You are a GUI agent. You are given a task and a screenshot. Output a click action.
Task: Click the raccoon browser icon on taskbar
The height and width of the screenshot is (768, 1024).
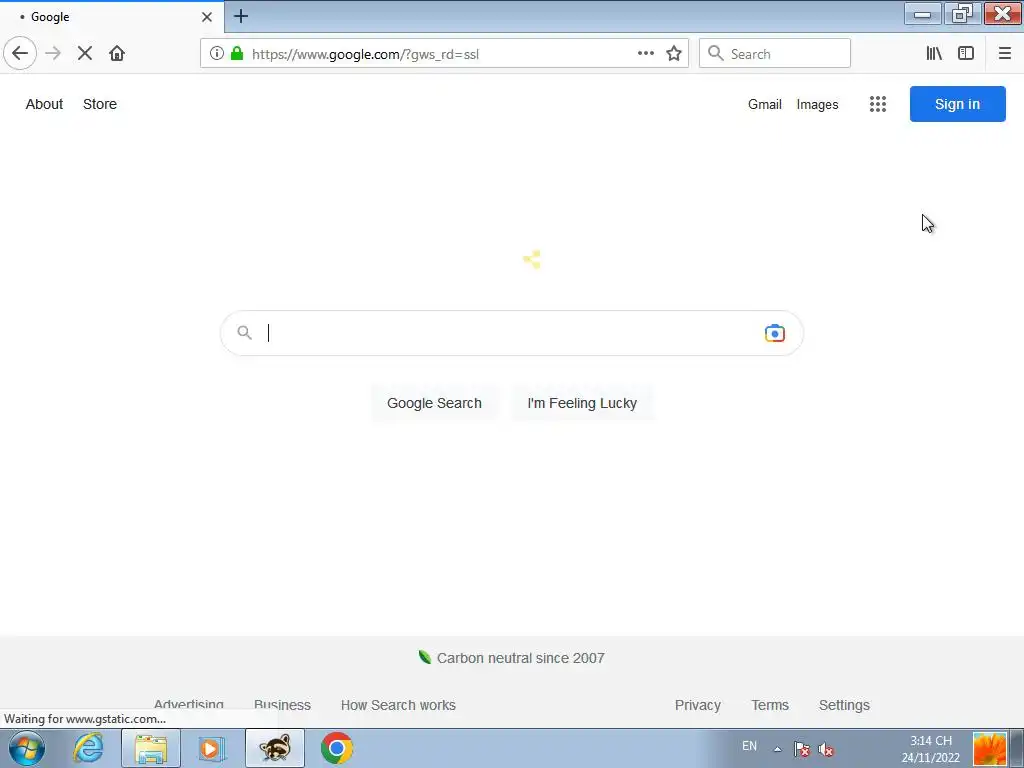coord(275,748)
